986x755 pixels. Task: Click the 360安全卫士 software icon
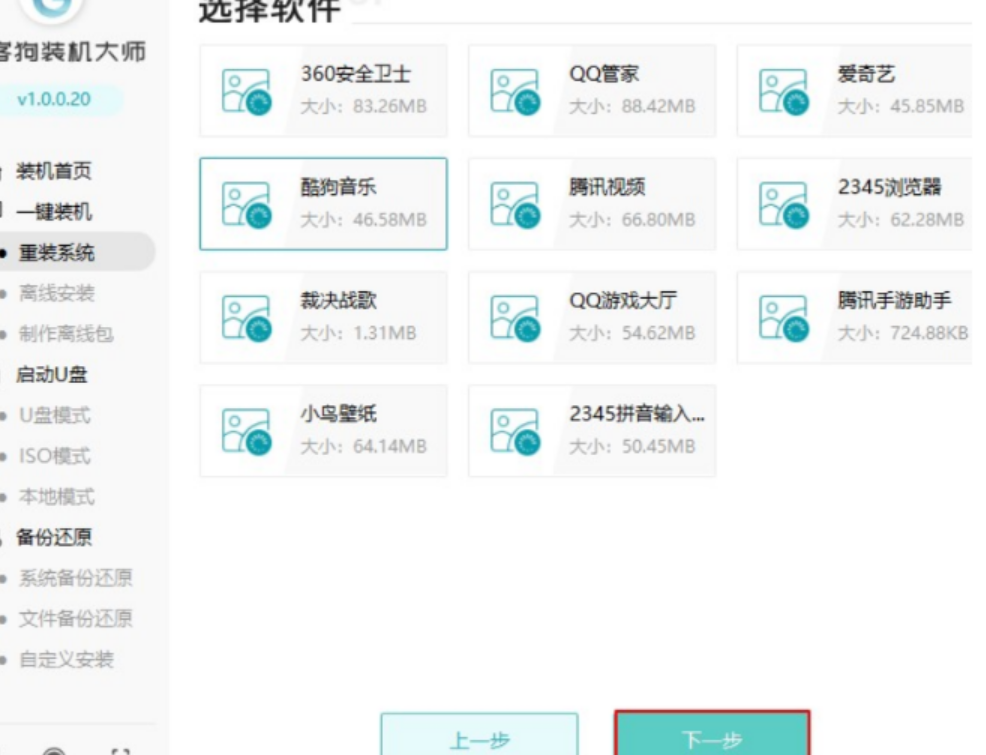point(246,92)
